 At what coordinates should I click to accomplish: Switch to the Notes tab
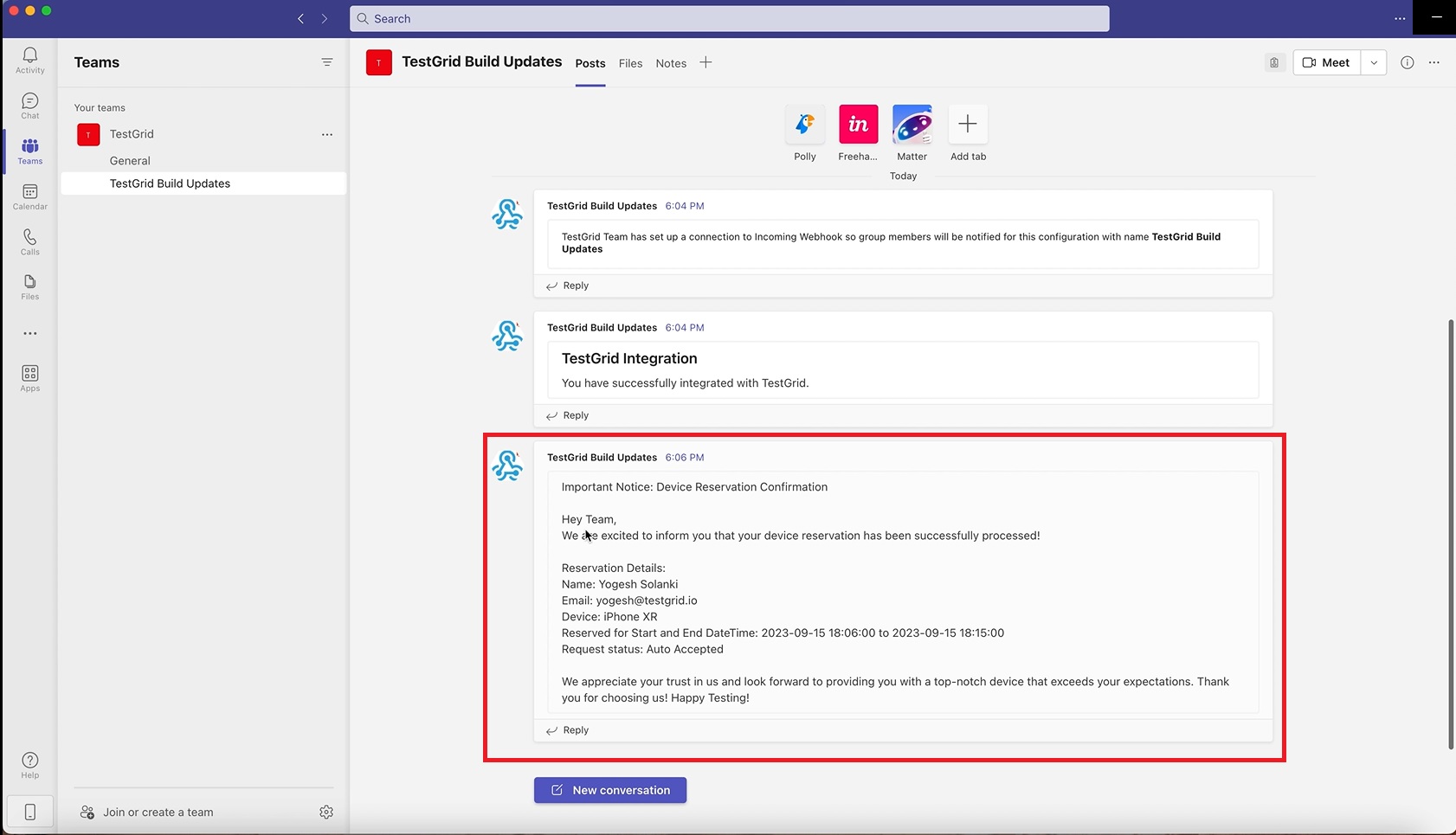click(671, 63)
